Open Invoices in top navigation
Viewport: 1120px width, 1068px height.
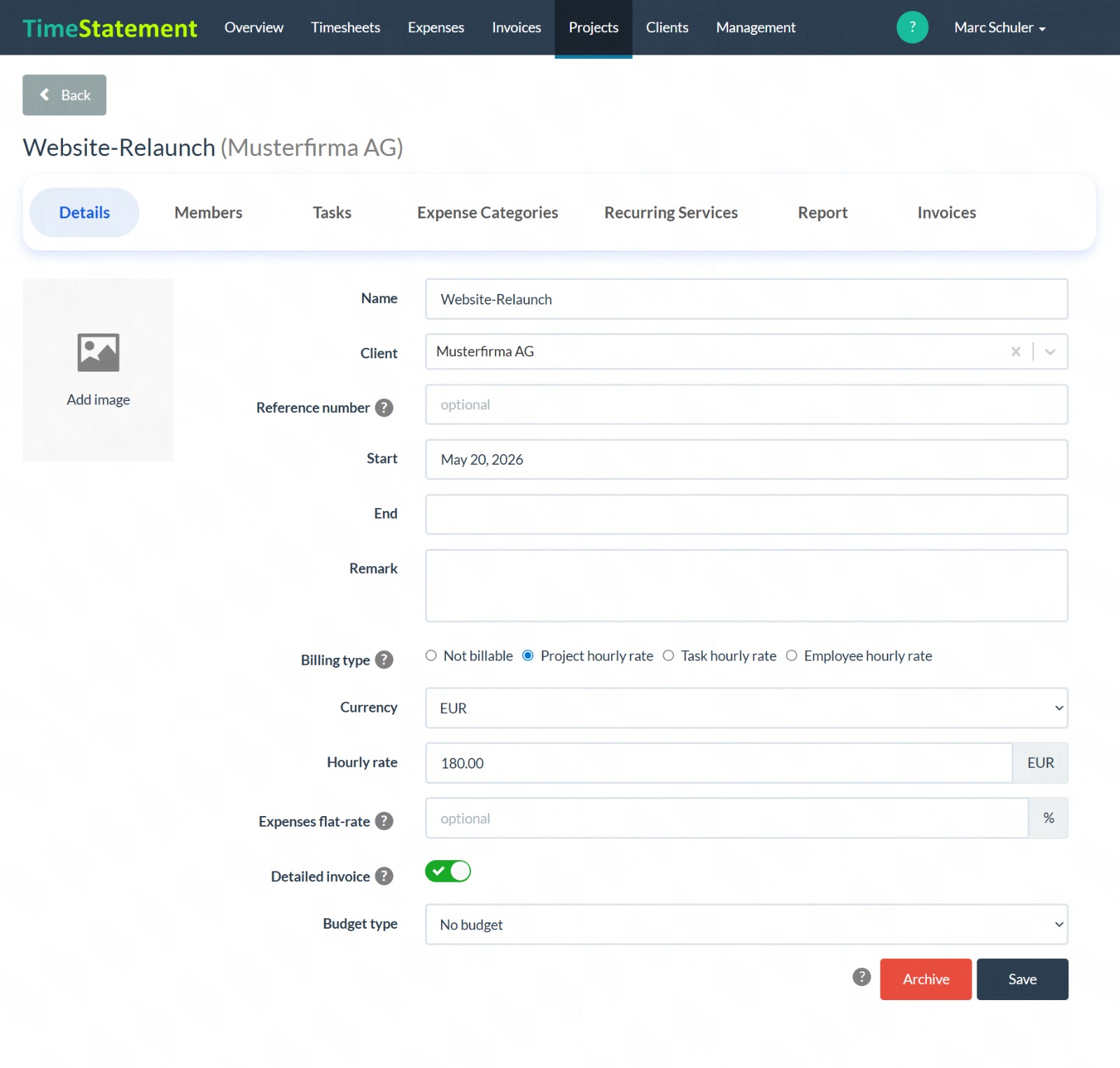click(517, 27)
